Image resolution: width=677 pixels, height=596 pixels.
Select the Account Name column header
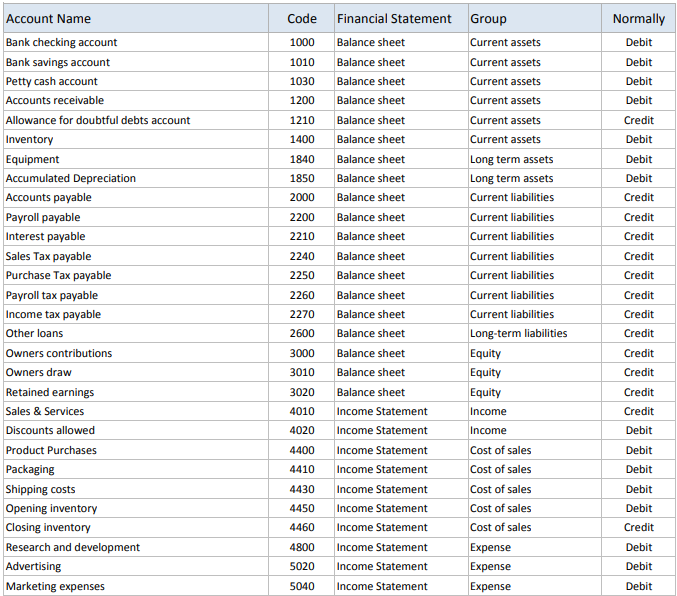pos(136,19)
